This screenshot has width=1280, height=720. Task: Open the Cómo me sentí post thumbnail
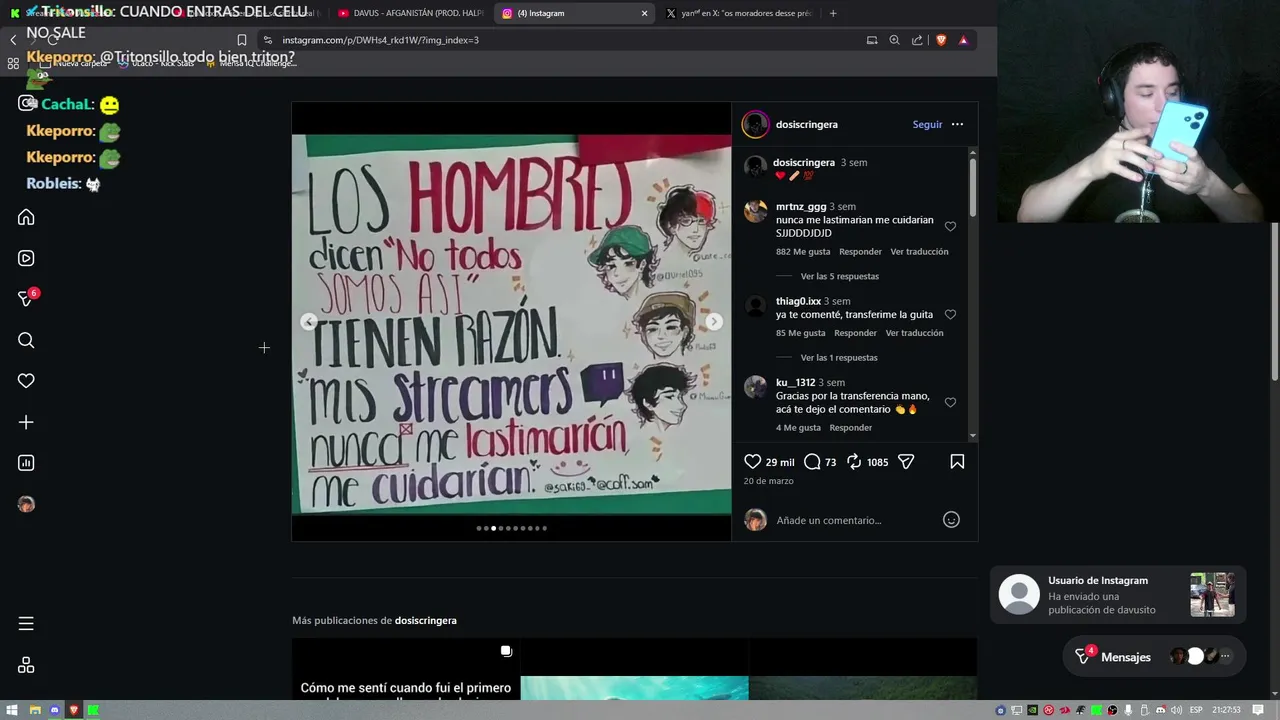point(405,669)
